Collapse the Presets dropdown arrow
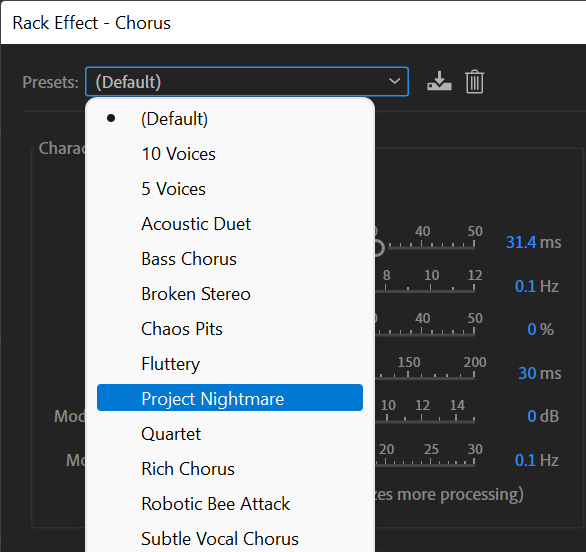This screenshot has height=552, width=586. [x=394, y=81]
